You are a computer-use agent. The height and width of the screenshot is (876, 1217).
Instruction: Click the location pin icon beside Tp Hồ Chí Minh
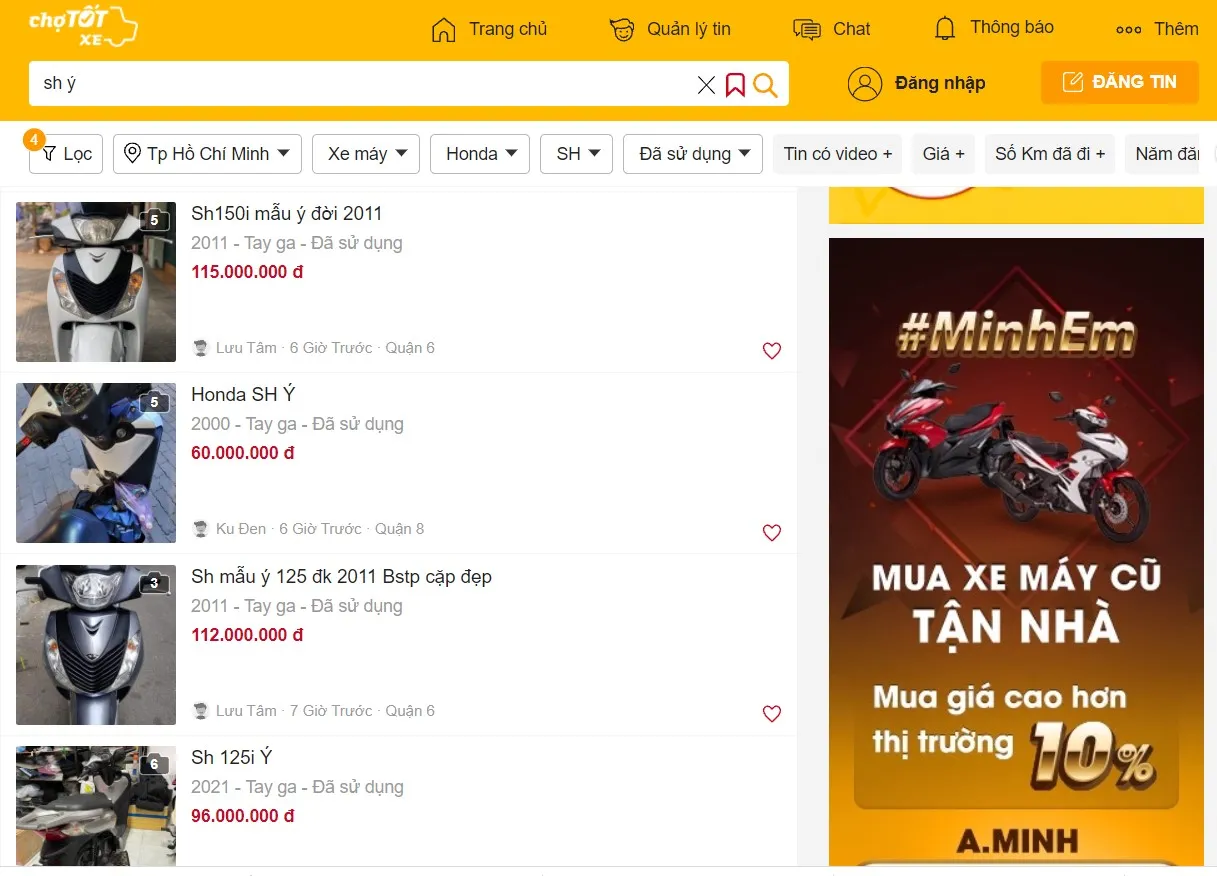(133, 154)
